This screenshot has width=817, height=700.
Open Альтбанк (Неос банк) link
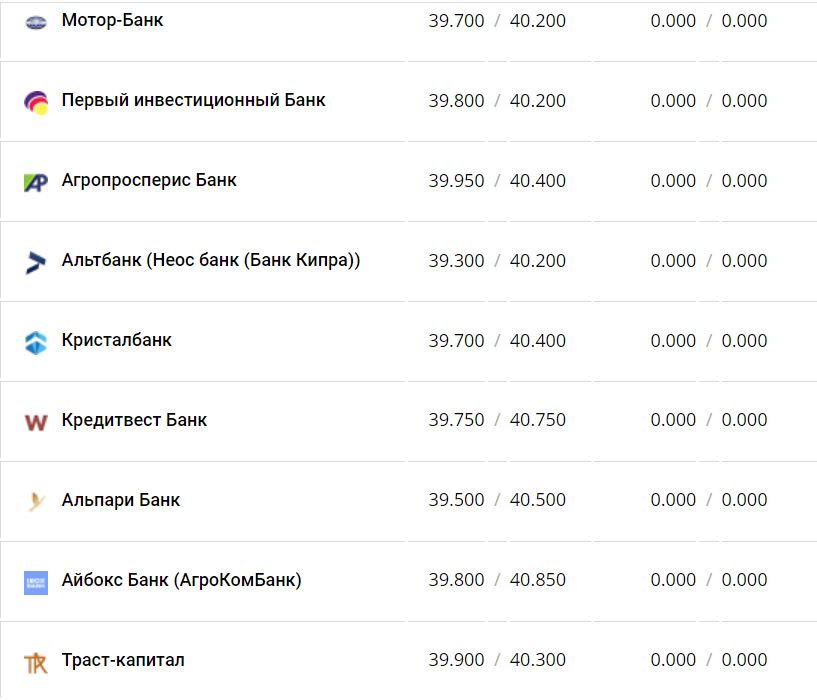tap(210, 260)
